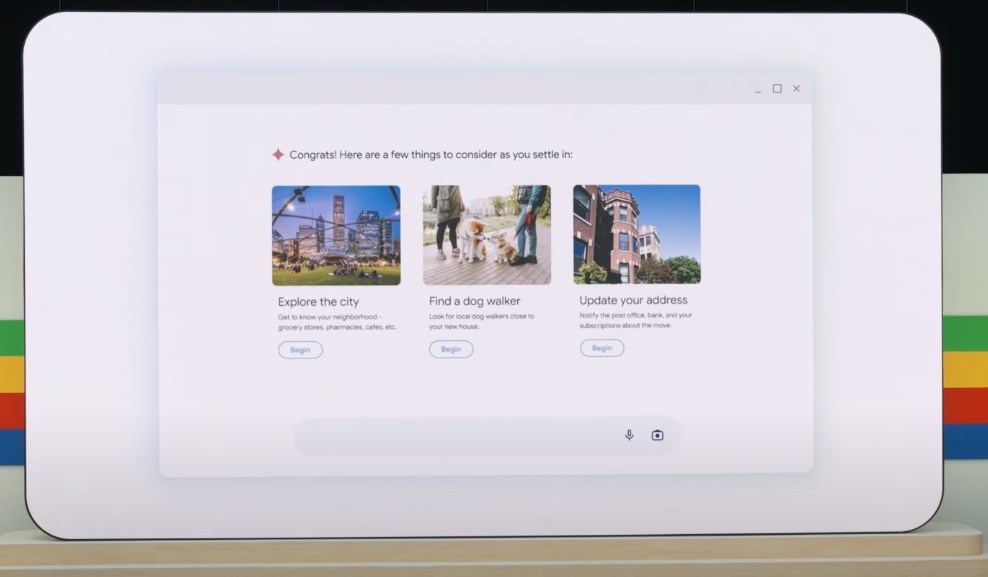The width and height of the screenshot is (988, 577).
Task: Click the 'Notify the post office' description
Action: [636, 320]
